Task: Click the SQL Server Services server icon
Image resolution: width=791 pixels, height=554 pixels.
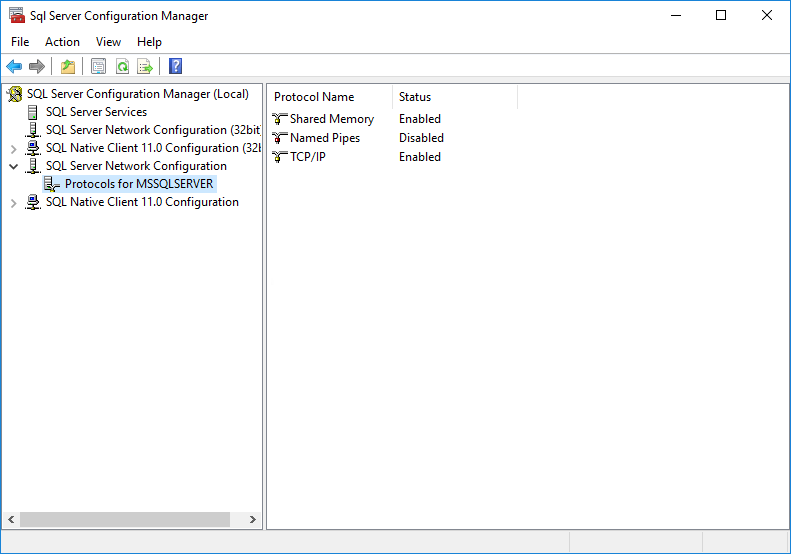Action: click(33, 112)
